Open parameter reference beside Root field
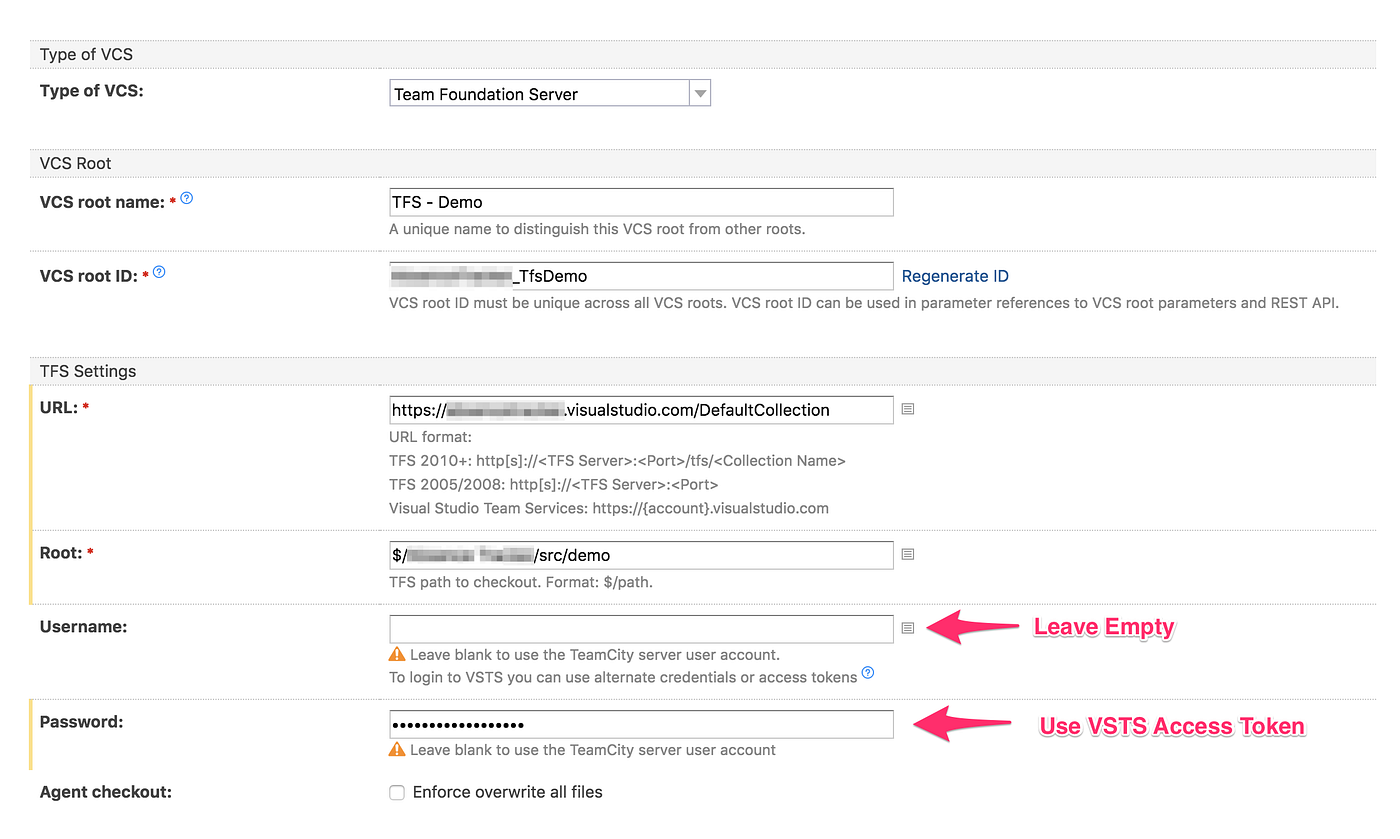Image resolution: width=1400 pixels, height=839 pixels. point(907,553)
